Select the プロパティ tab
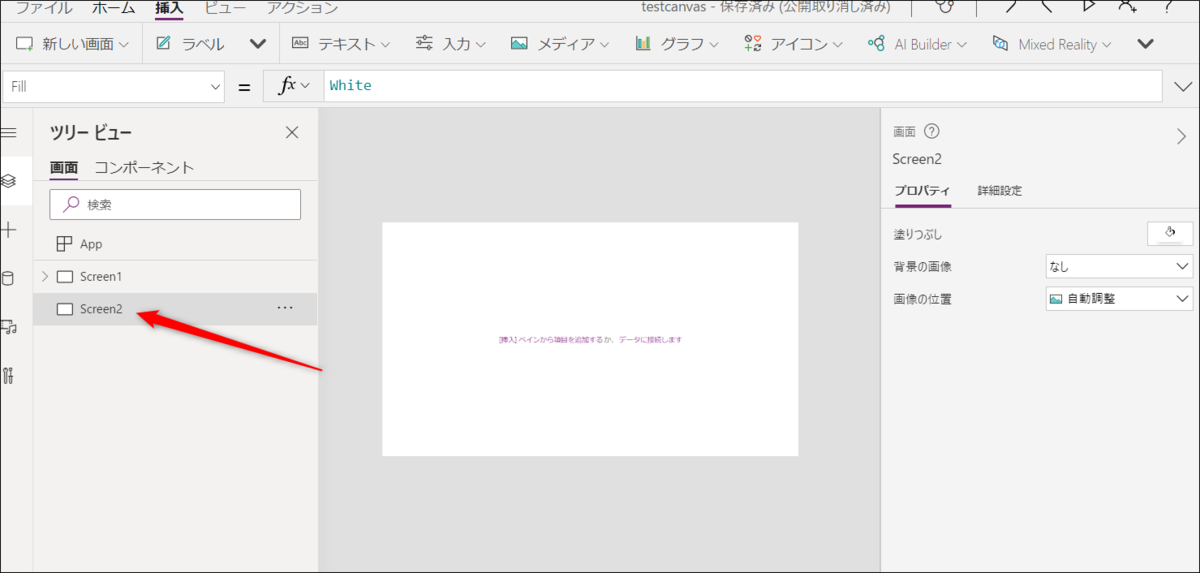1200x573 pixels. (x=922, y=190)
